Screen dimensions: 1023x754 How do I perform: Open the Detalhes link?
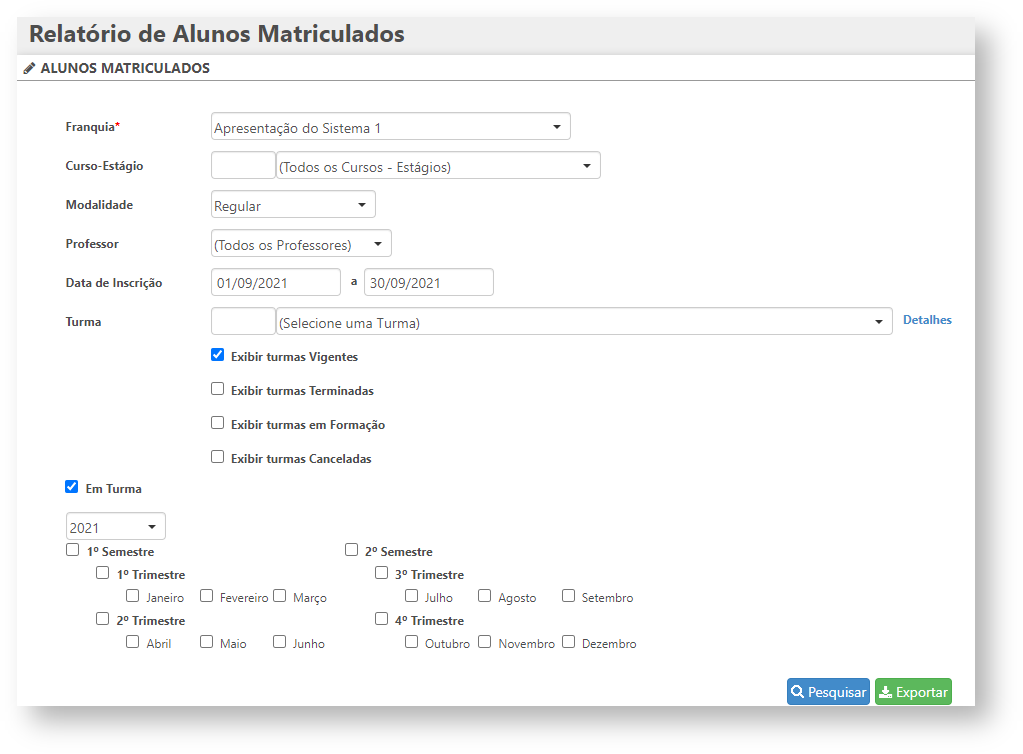point(927,320)
